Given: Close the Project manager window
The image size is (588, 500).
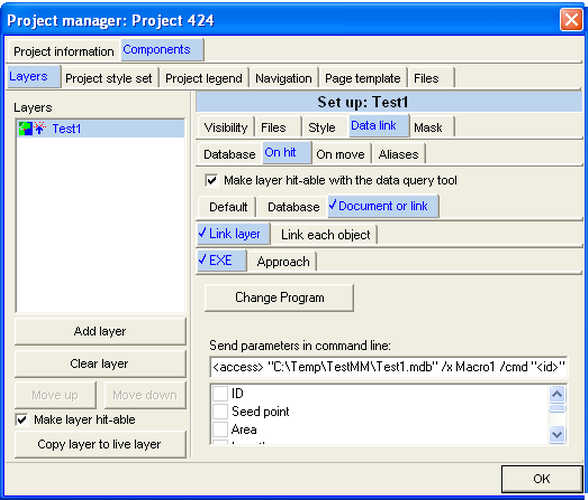Looking at the screenshot, I should pyautogui.click(x=571, y=20).
